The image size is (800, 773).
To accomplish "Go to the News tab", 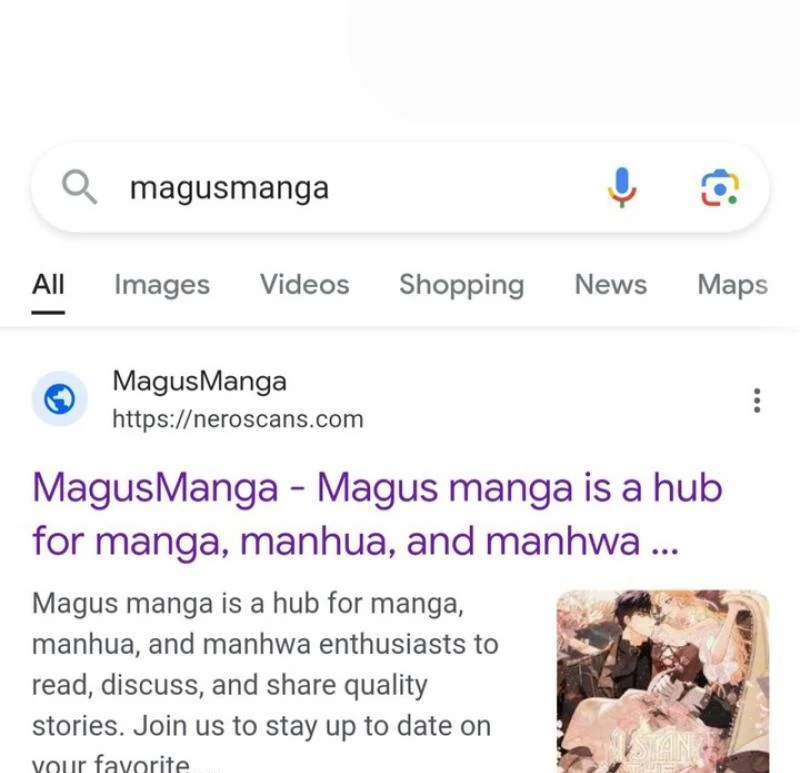I will (611, 284).
